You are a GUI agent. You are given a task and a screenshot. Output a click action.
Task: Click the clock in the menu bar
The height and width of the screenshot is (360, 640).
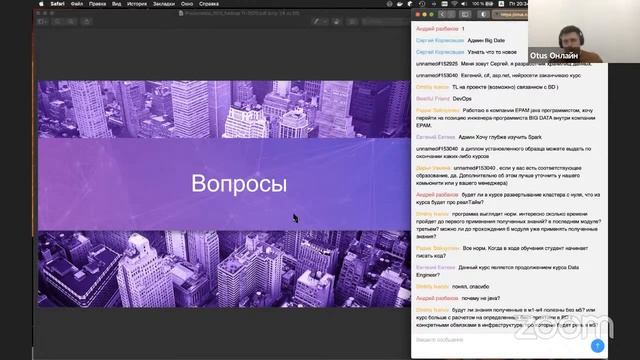pos(518,4)
